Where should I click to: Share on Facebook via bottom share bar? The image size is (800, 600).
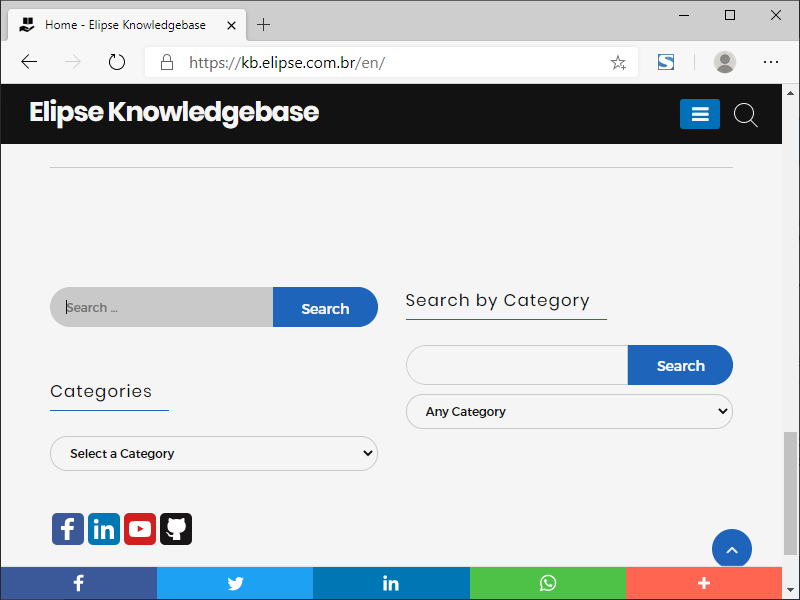[78, 583]
